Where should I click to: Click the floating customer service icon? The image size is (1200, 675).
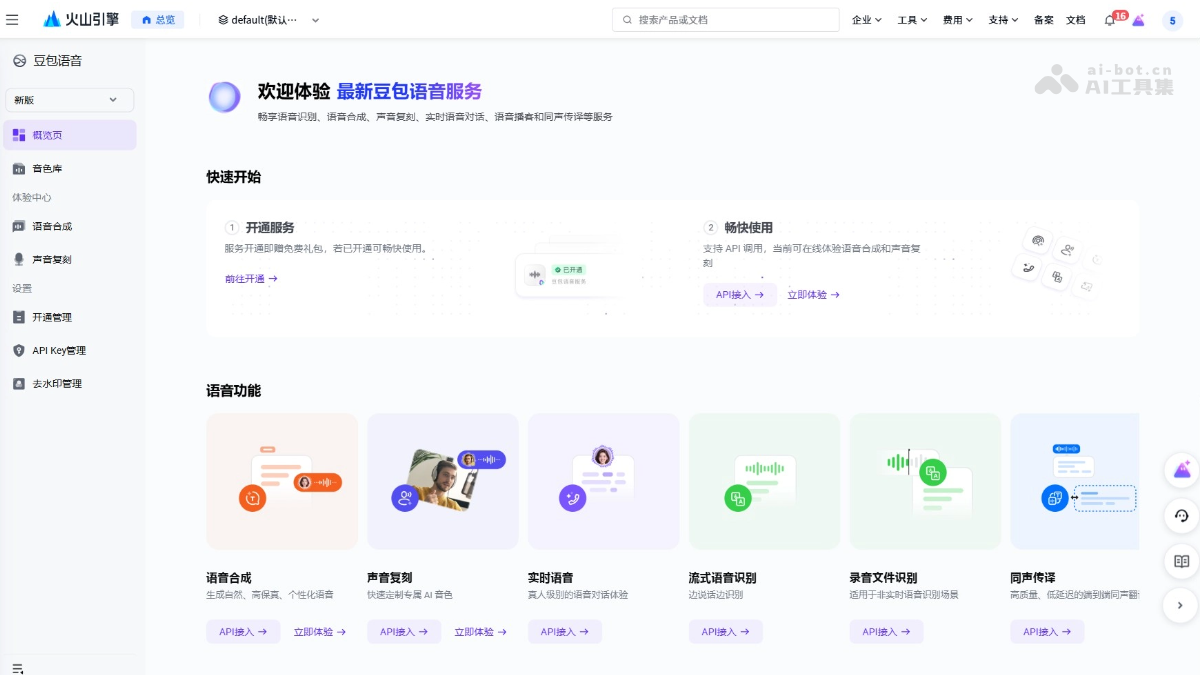point(1181,516)
